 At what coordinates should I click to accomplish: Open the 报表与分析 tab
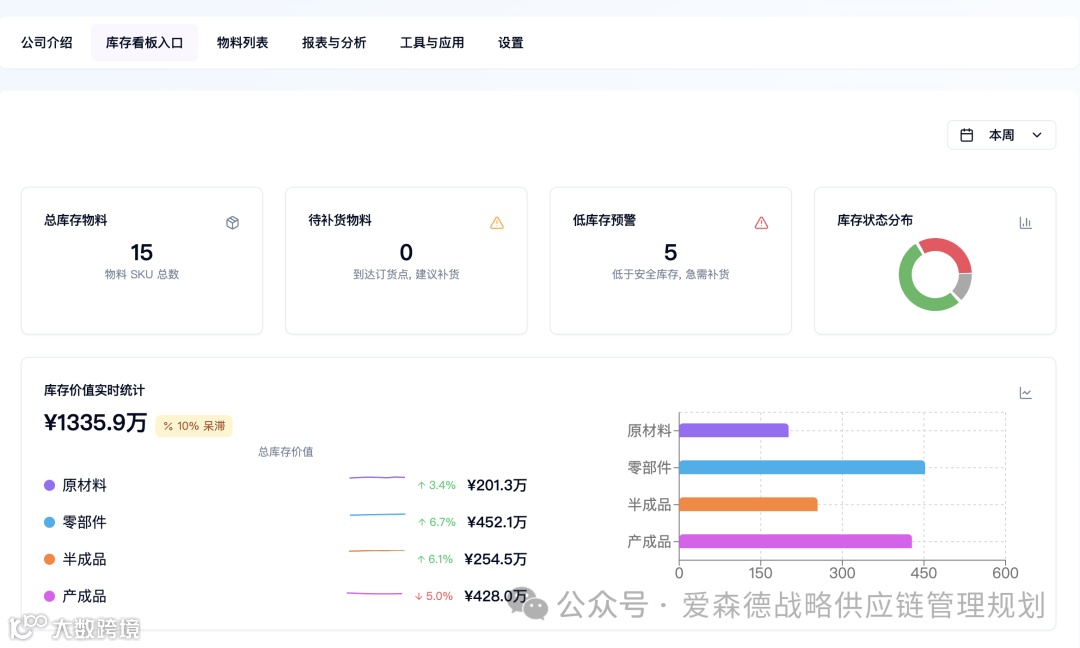pyautogui.click(x=334, y=43)
